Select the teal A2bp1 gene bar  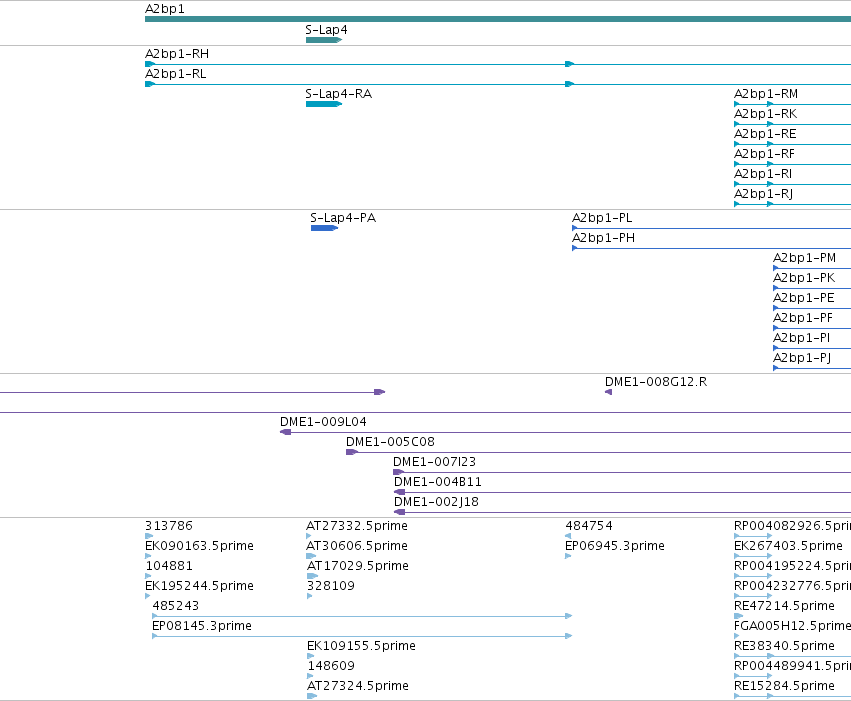pos(498,20)
